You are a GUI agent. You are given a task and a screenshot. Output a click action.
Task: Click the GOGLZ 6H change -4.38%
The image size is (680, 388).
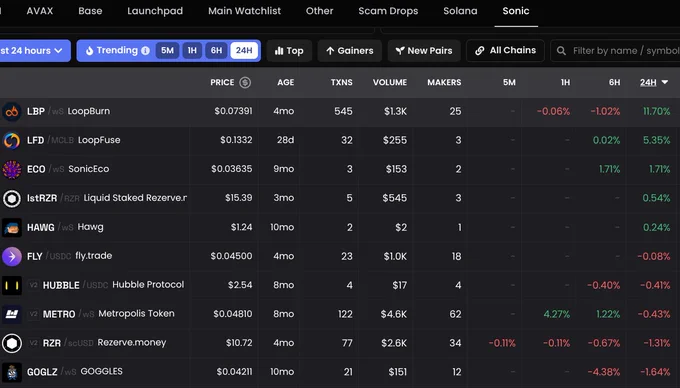tap(604, 372)
